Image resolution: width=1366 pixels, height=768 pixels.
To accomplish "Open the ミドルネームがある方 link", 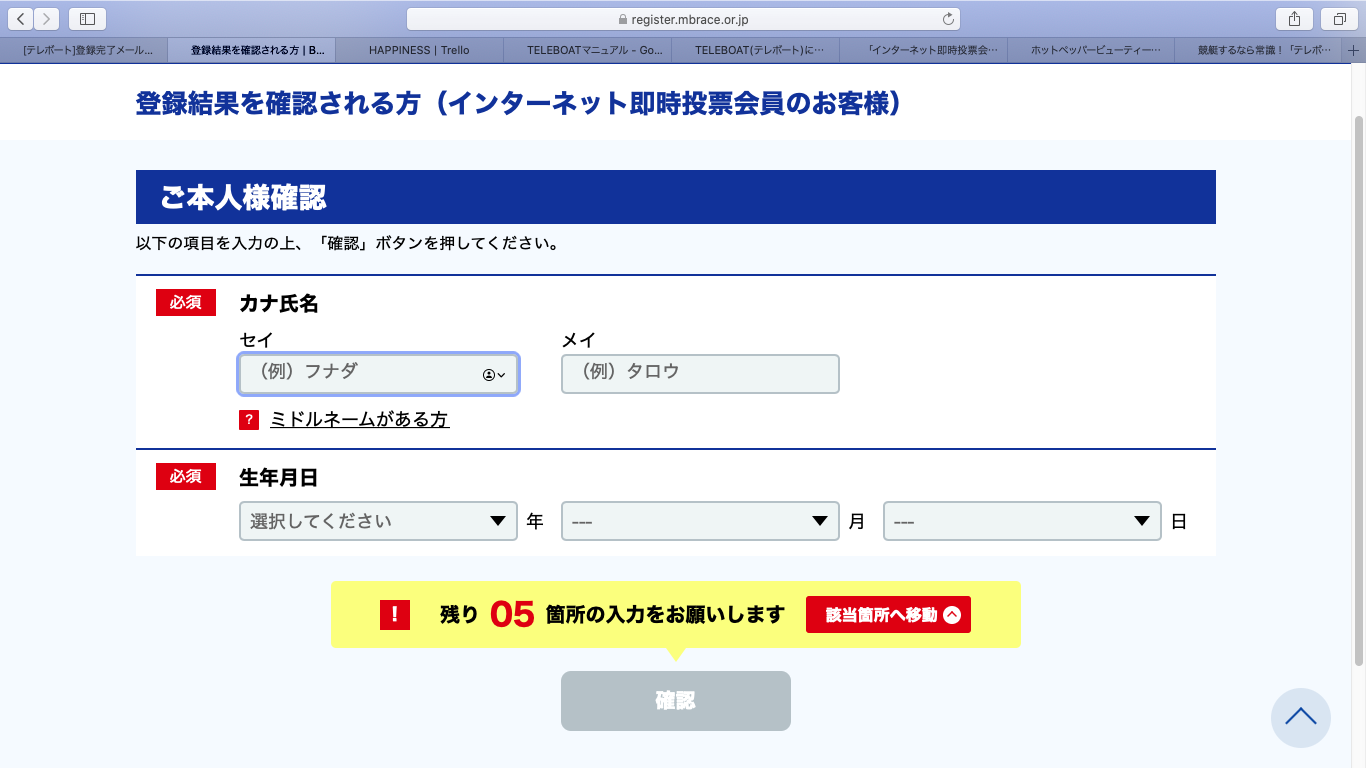I will 359,420.
